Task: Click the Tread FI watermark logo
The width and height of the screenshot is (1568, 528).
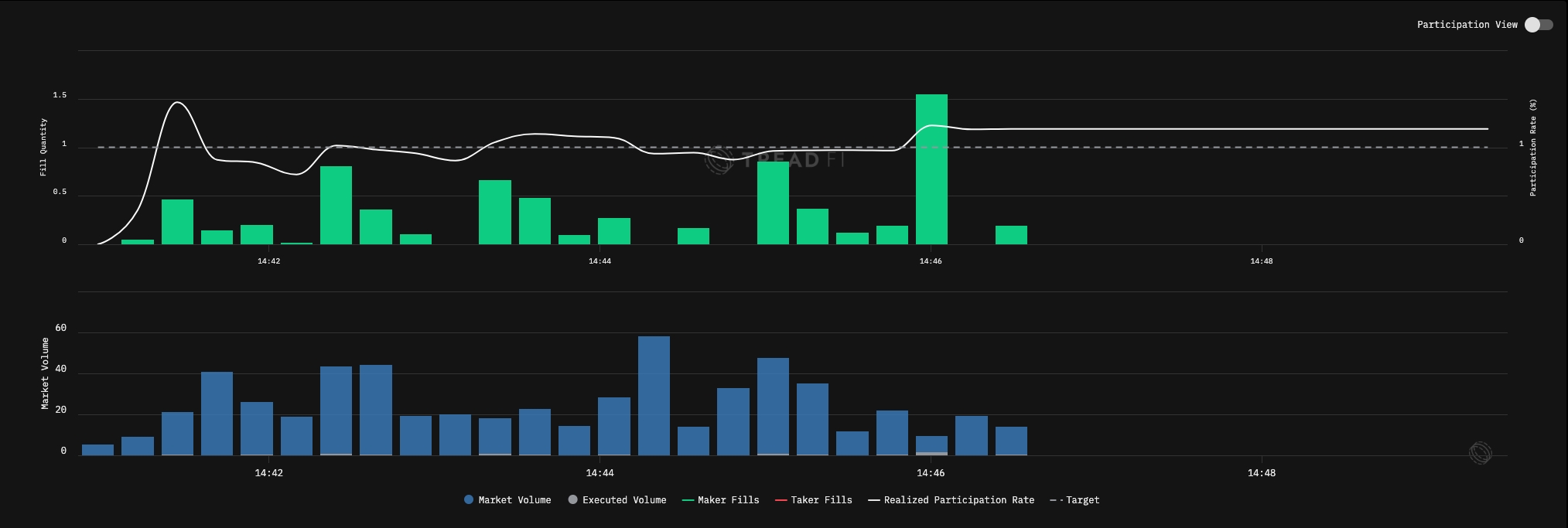Action: point(774,160)
